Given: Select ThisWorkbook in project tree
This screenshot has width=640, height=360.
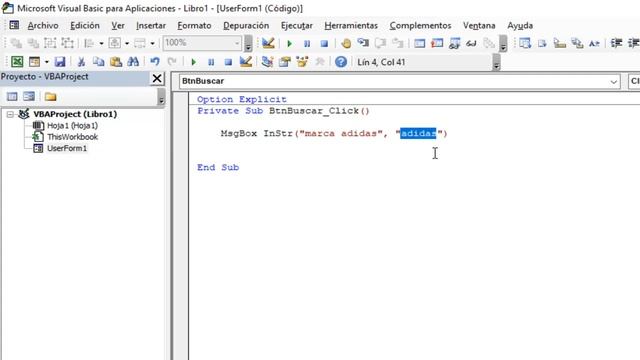Looking at the screenshot, I should coord(72,137).
